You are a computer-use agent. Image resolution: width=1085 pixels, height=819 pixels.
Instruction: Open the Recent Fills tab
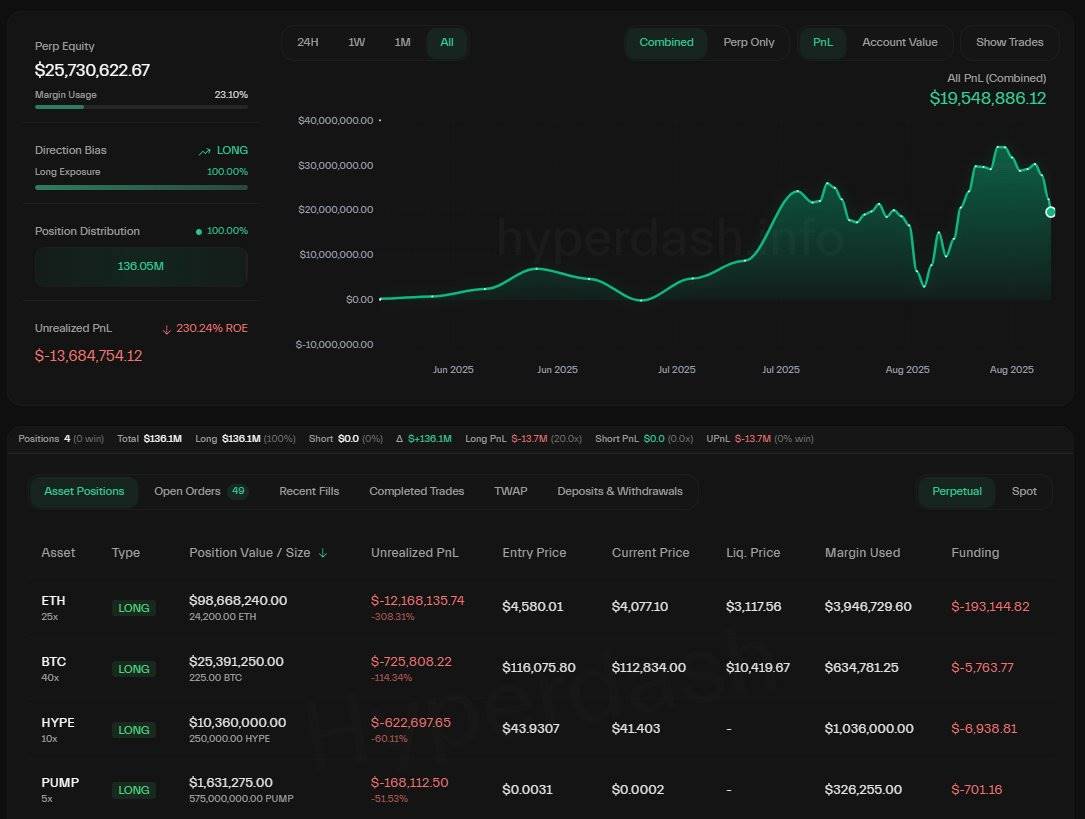(309, 491)
